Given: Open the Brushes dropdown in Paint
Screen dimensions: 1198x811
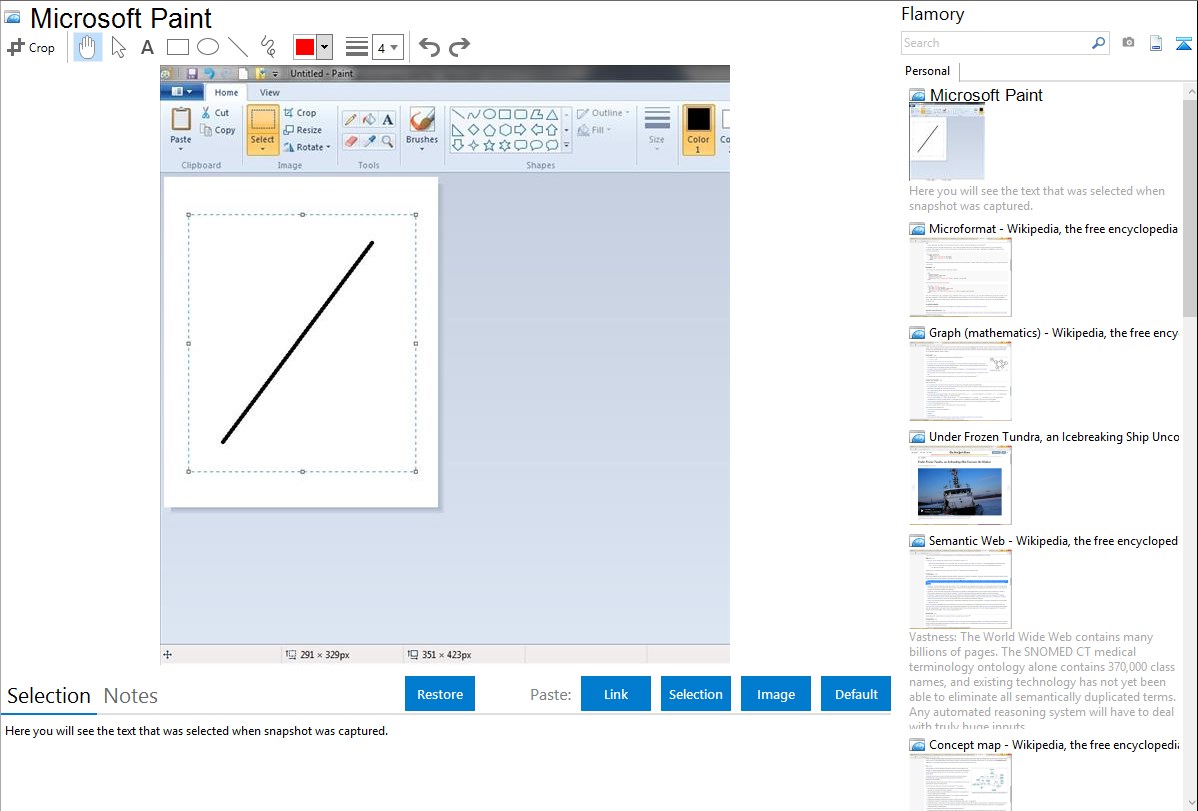Looking at the screenshot, I should pyautogui.click(x=422, y=128).
